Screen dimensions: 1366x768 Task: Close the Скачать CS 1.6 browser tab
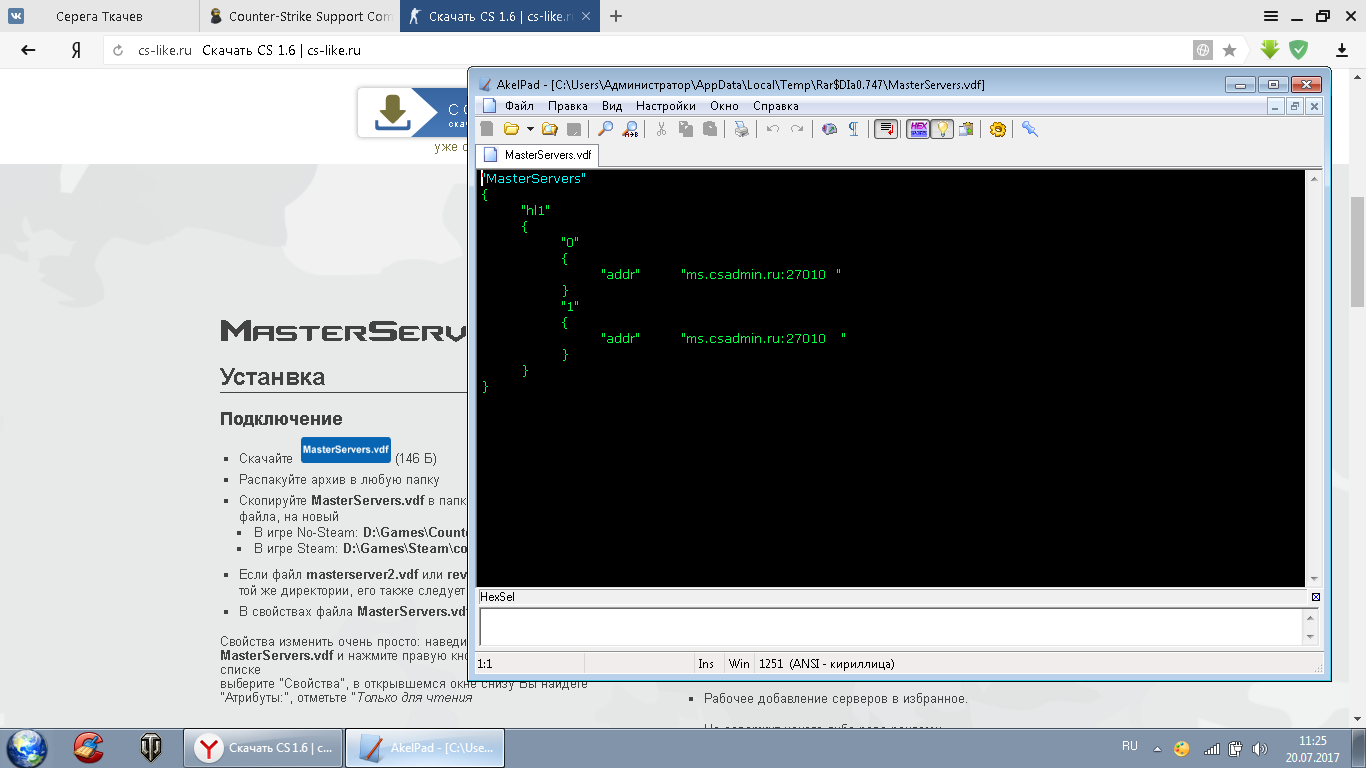(585, 17)
